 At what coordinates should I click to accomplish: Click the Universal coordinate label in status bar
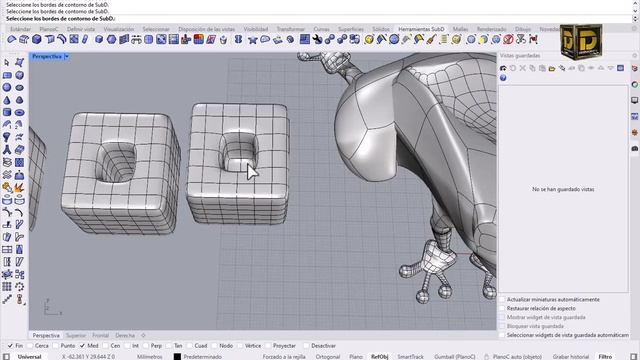click(29, 357)
